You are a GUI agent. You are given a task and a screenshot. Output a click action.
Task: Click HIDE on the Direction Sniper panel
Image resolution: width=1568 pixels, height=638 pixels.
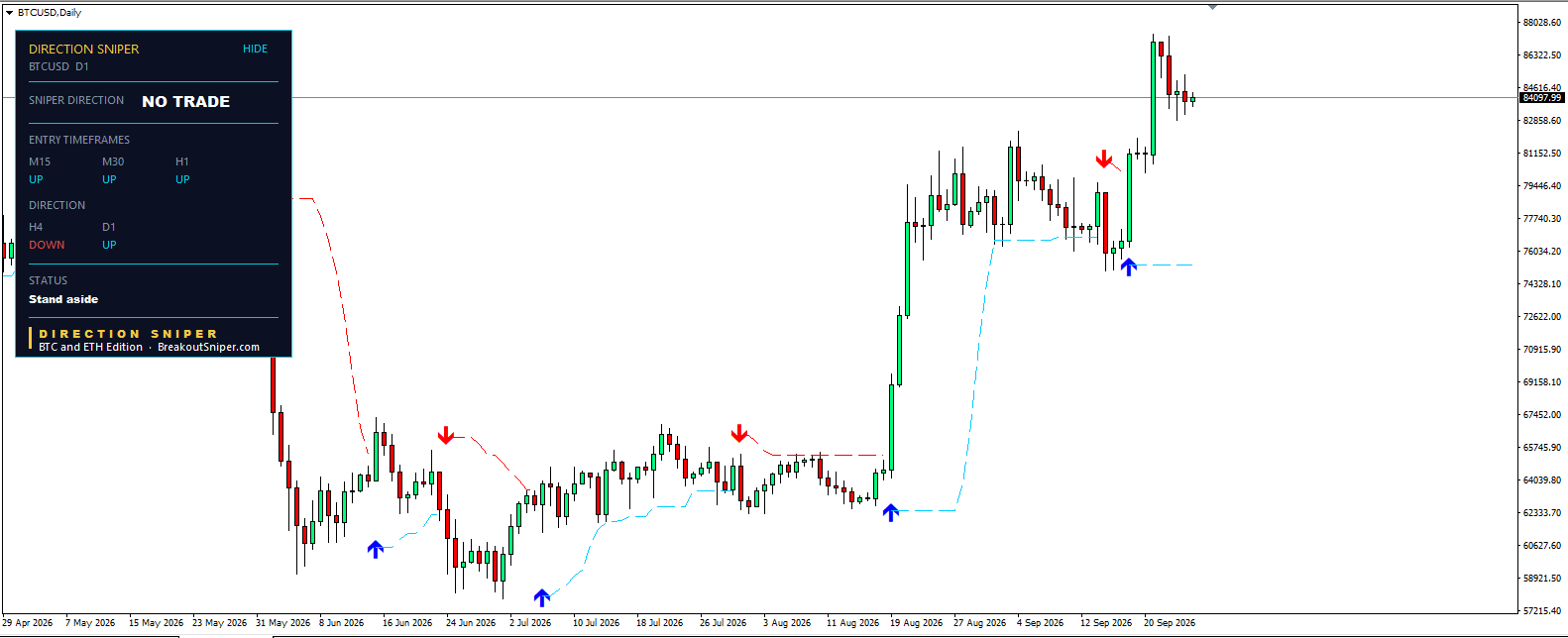click(256, 49)
